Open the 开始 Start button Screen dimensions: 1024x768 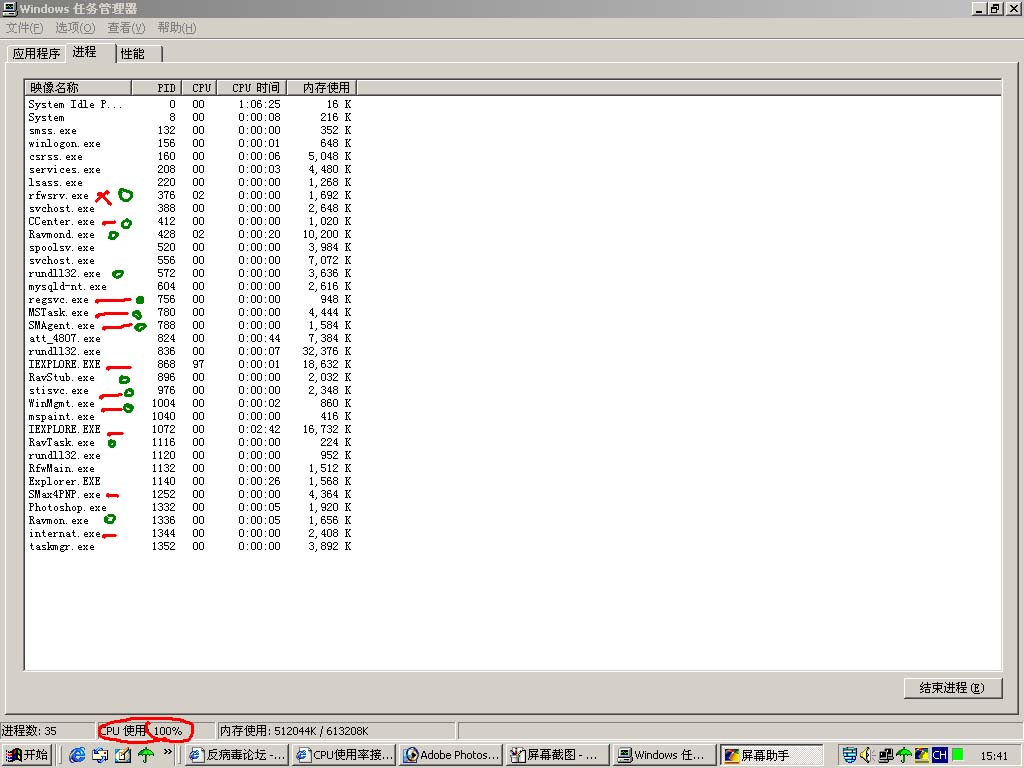(x=27, y=755)
